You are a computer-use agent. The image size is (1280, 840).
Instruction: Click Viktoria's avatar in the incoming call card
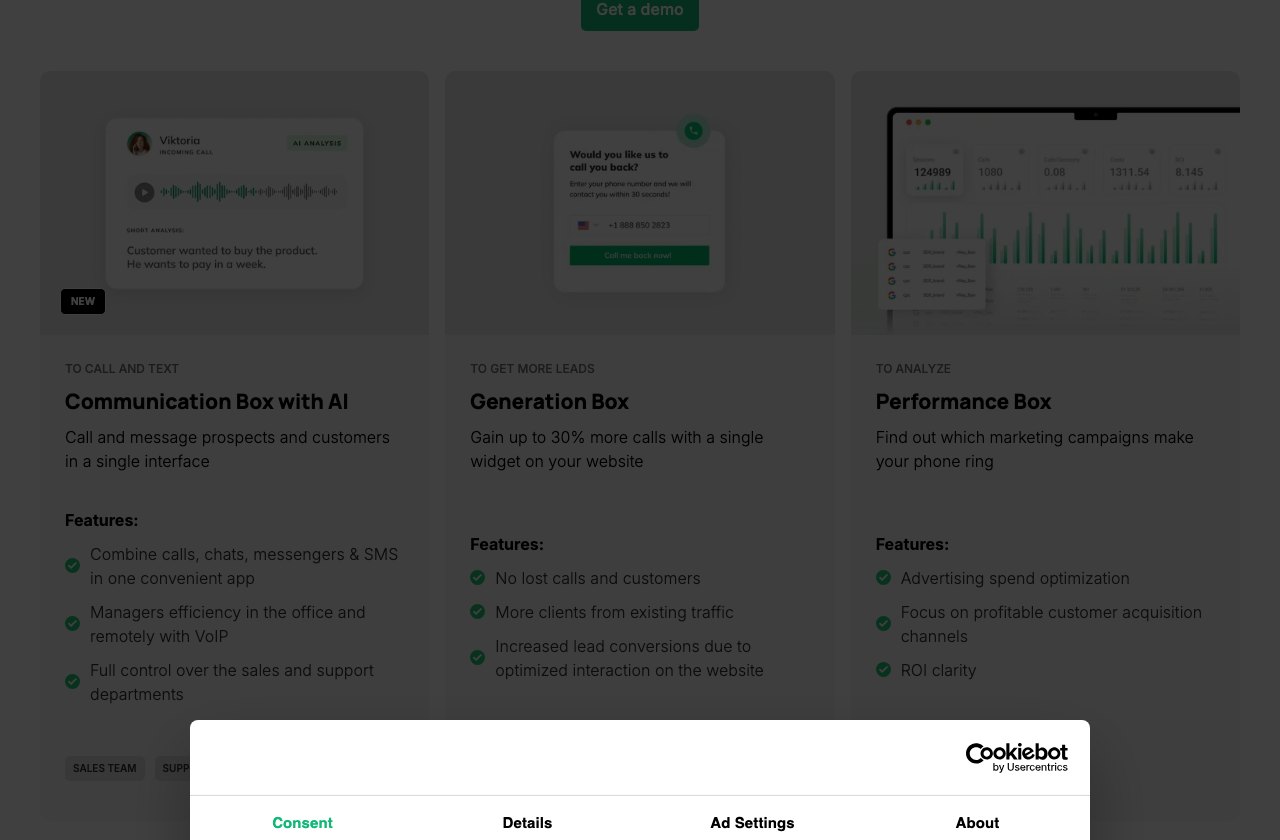coord(139,144)
